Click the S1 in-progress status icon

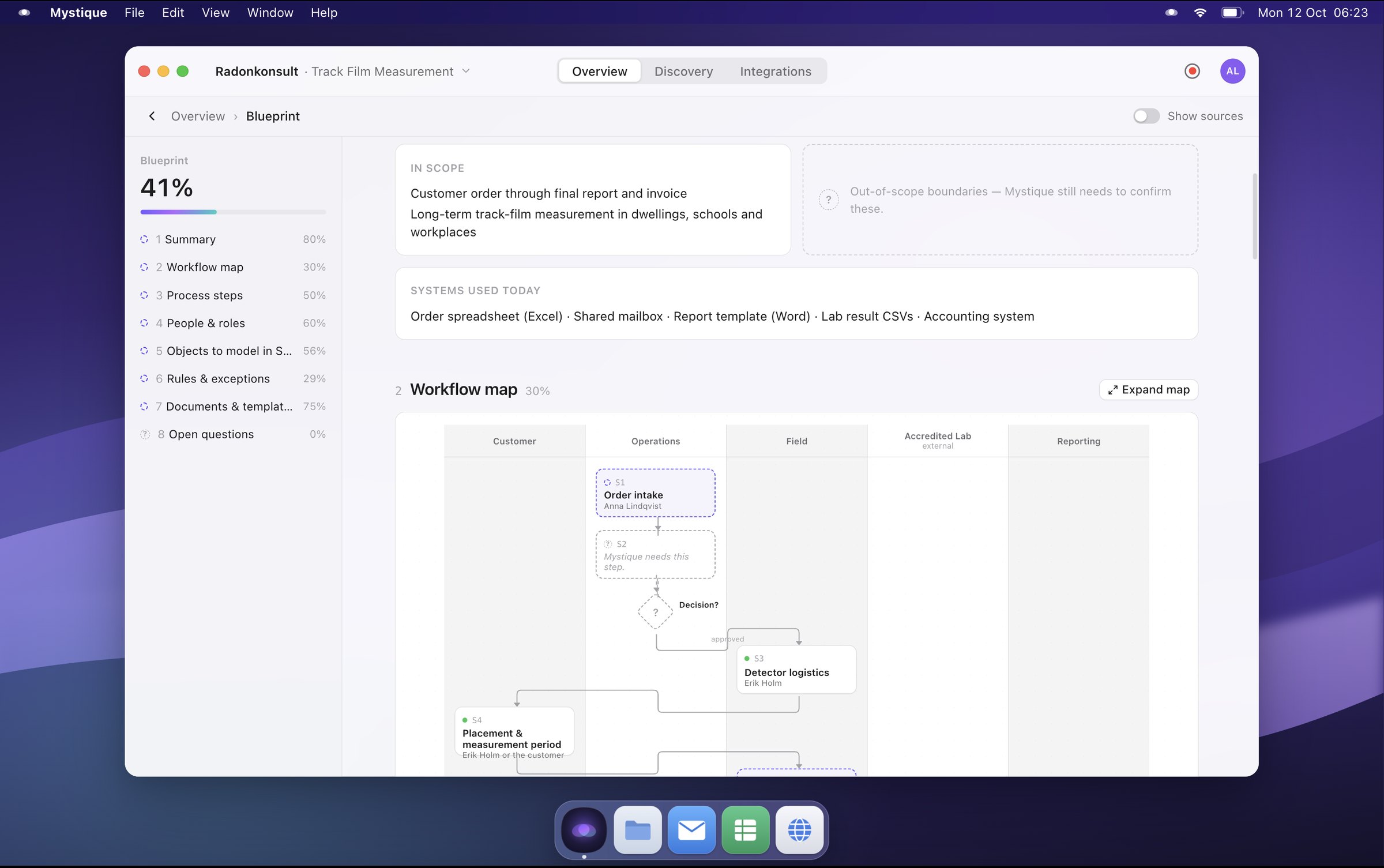click(607, 482)
